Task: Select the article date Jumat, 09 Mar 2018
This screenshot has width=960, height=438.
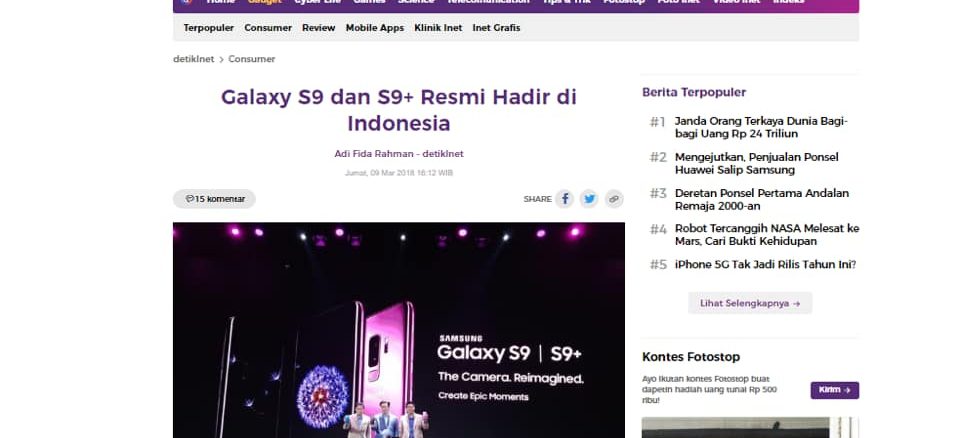Action: [399, 173]
